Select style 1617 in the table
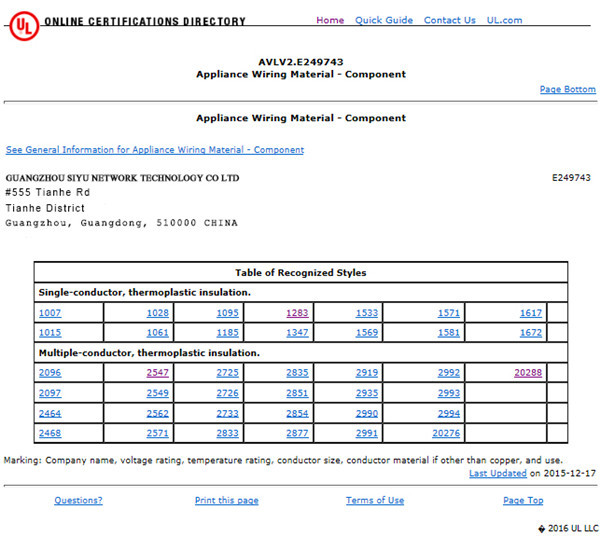Viewport: 600px width, 536px height. pyautogui.click(x=530, y=313)
